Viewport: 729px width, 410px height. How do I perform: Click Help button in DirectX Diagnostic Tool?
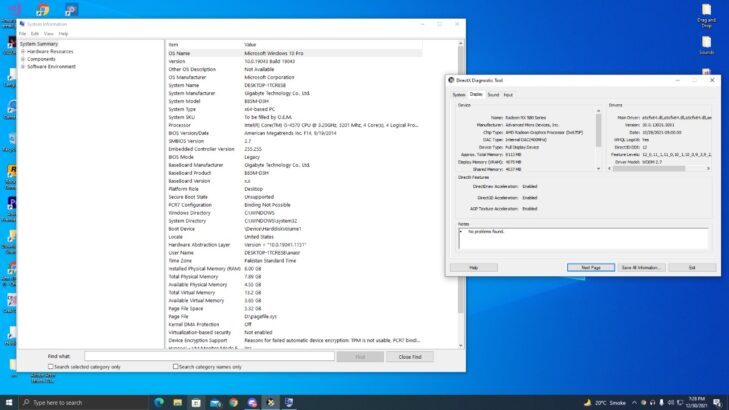pyautogui.click(x=473, y=268)
